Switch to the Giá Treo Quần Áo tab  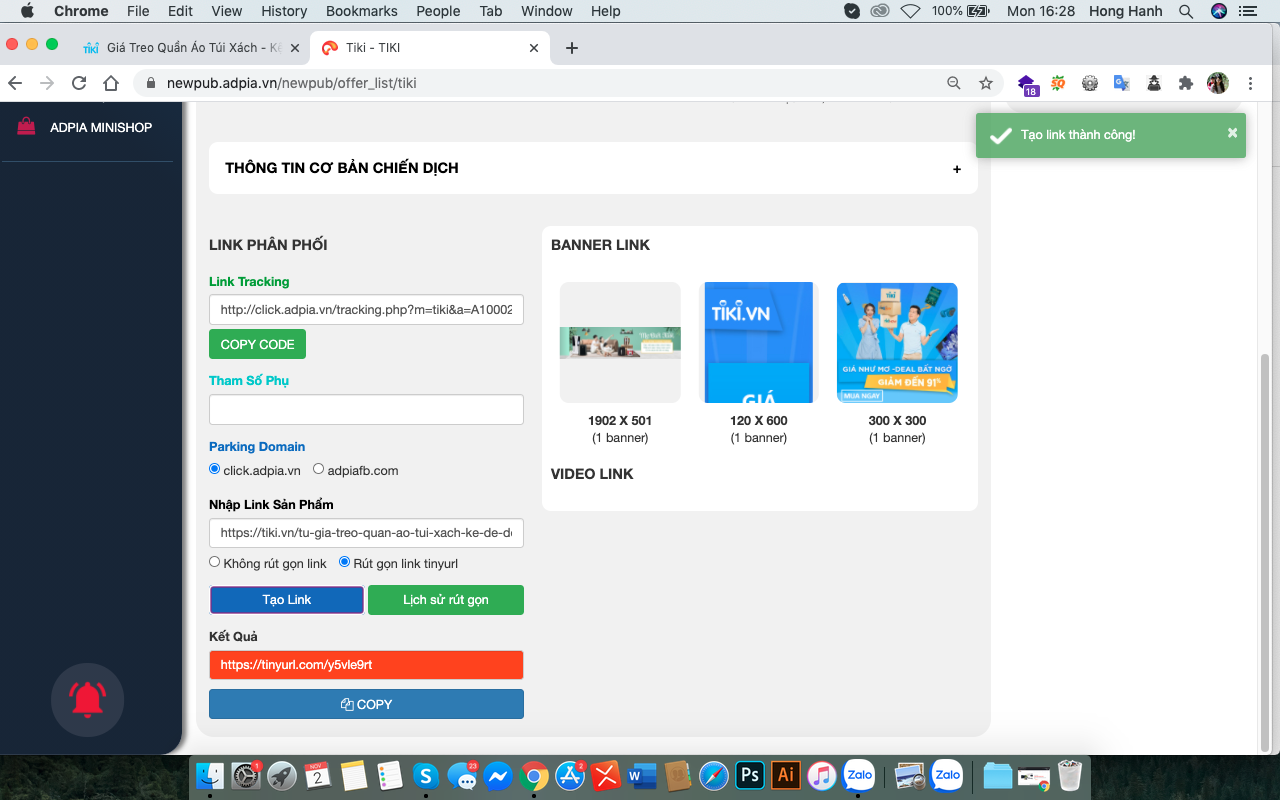click(x=190, y=48)
